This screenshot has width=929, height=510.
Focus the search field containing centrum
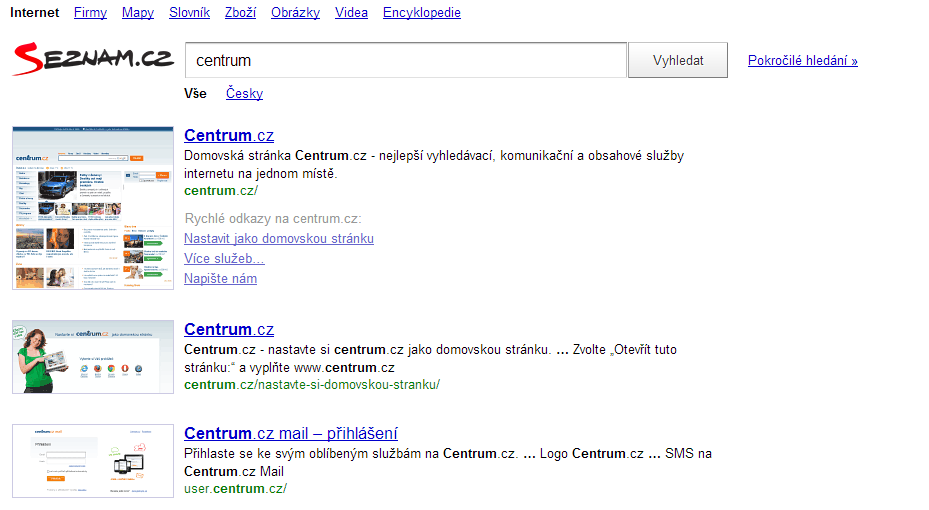(405, 60)
